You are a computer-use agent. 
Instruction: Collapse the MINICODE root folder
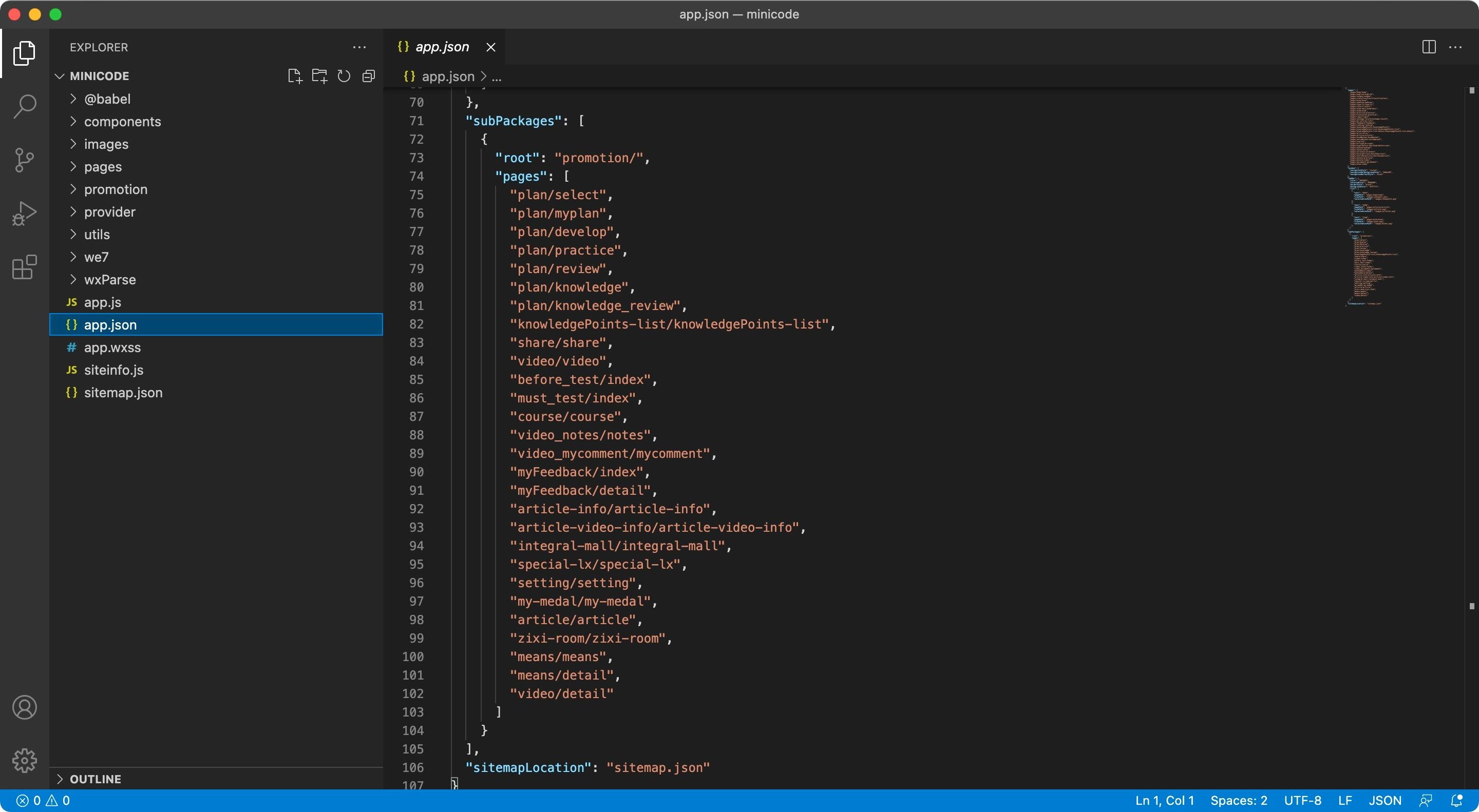point(99,76)
